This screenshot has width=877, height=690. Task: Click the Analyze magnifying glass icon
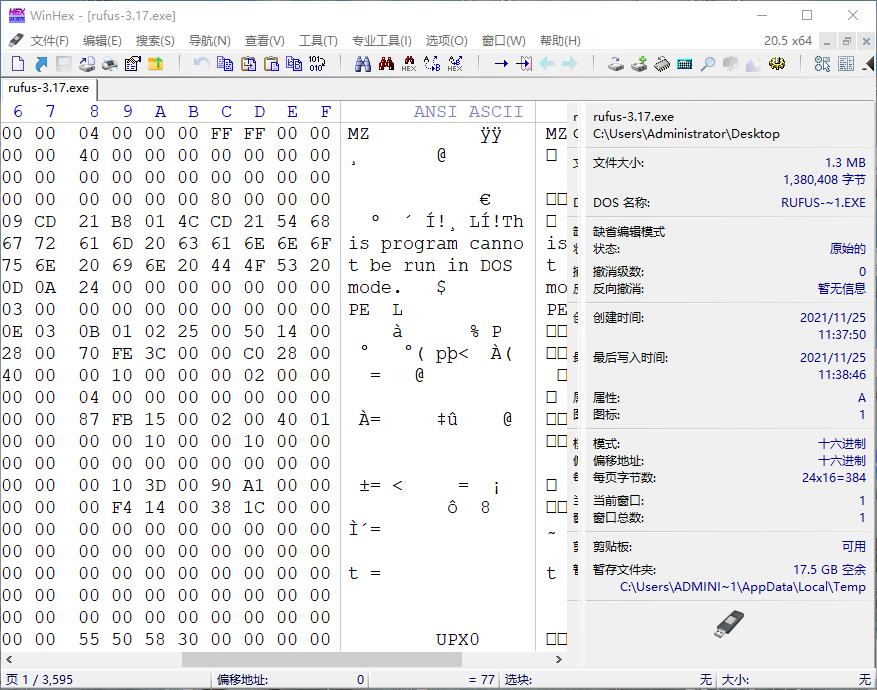point(708,64)
